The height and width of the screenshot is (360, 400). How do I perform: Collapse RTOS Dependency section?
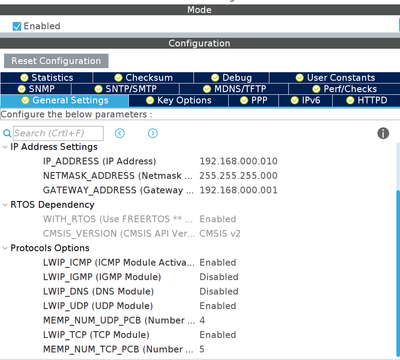click(5, 205)
